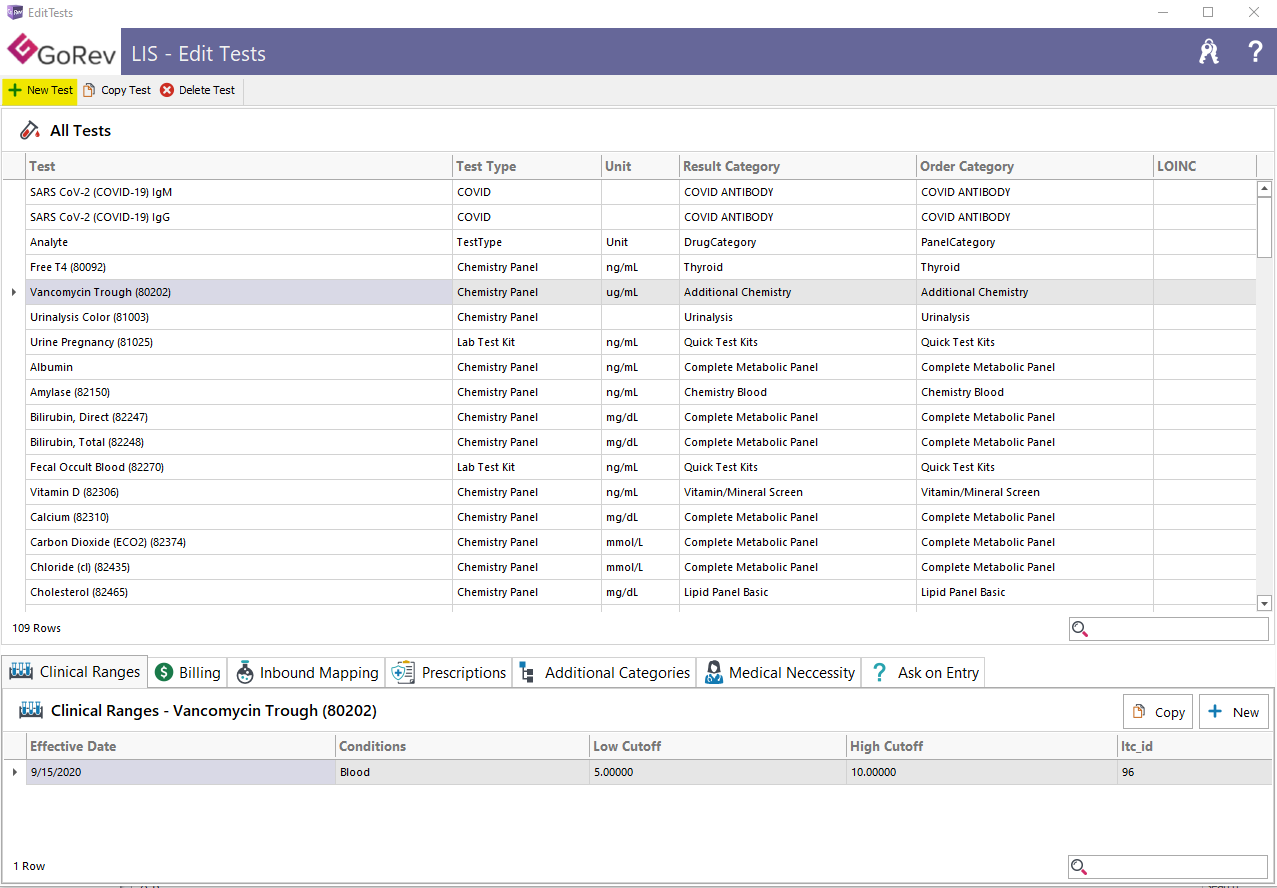Sort by the Unit column header
1277x888 pixels.
click(640, 166)
